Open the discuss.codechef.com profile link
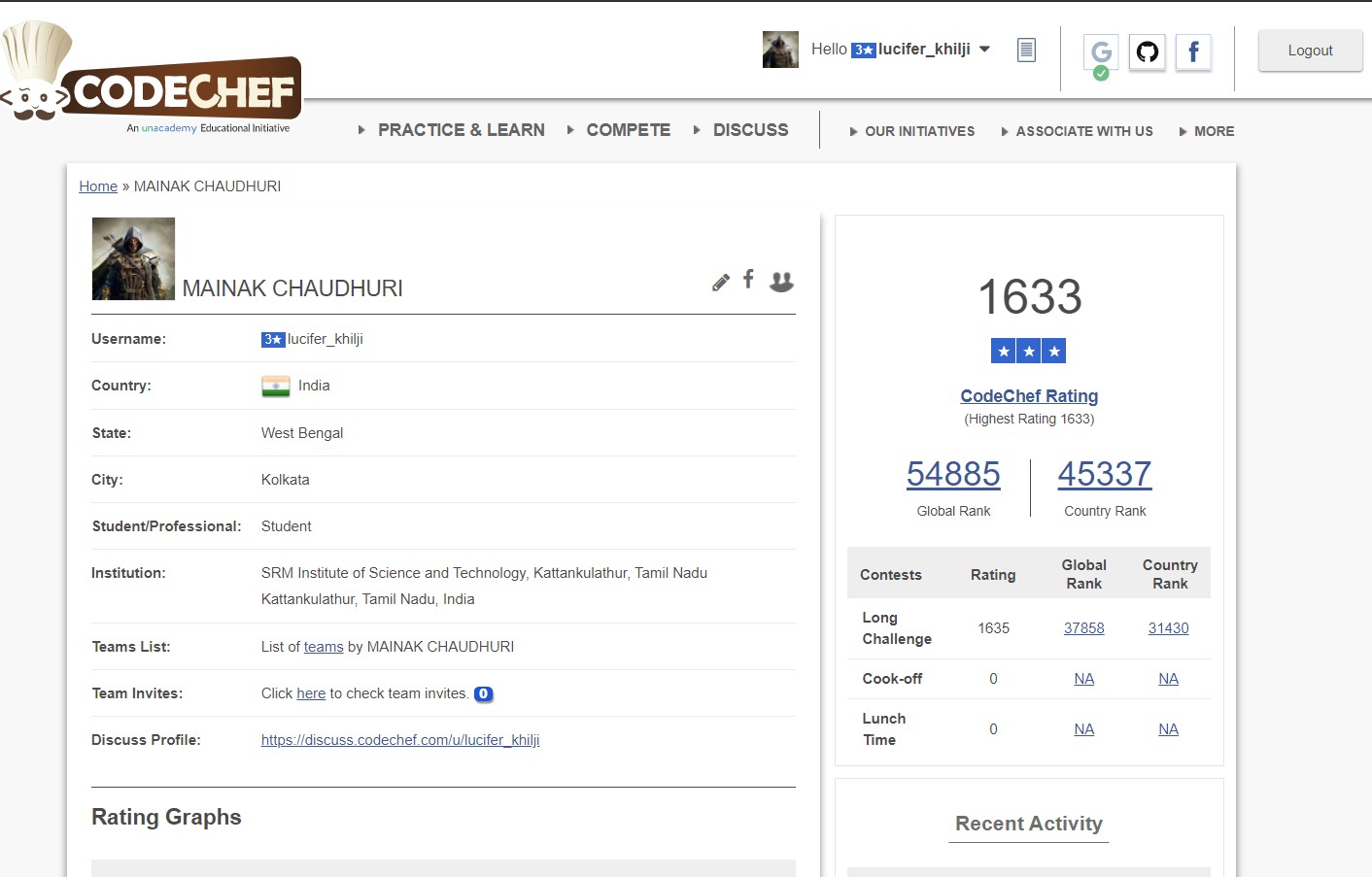Viewport: 1372px width, 877px height. [400, 740]
